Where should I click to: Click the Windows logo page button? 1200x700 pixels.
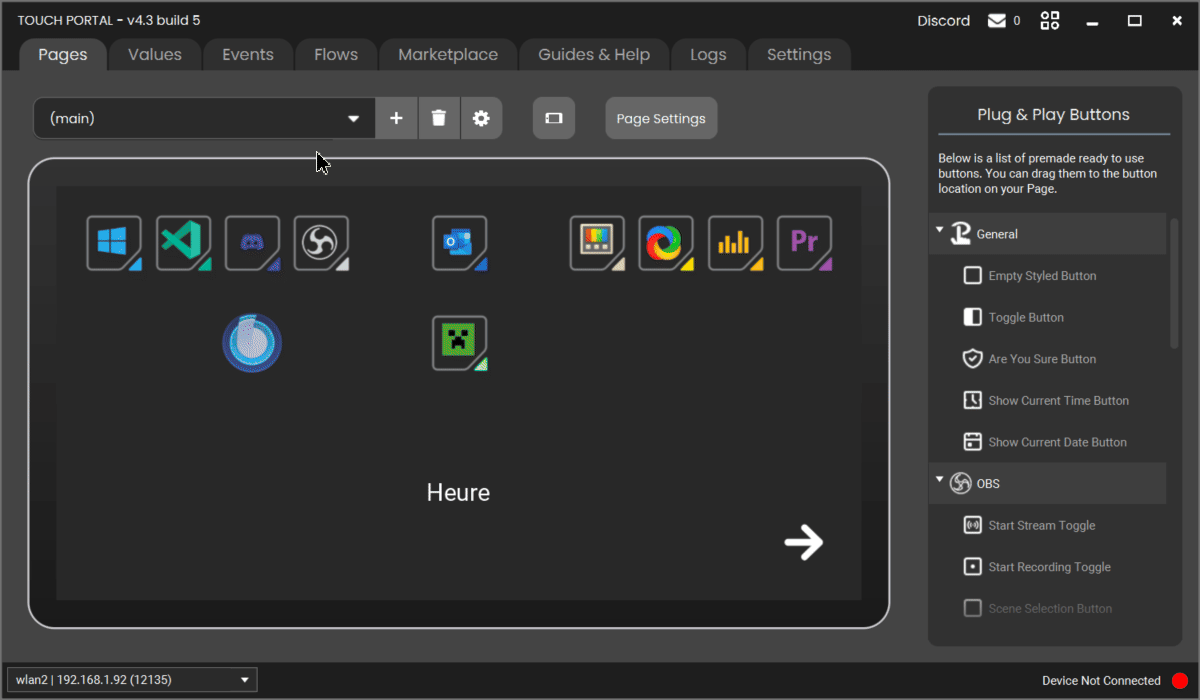pos(114,243)
